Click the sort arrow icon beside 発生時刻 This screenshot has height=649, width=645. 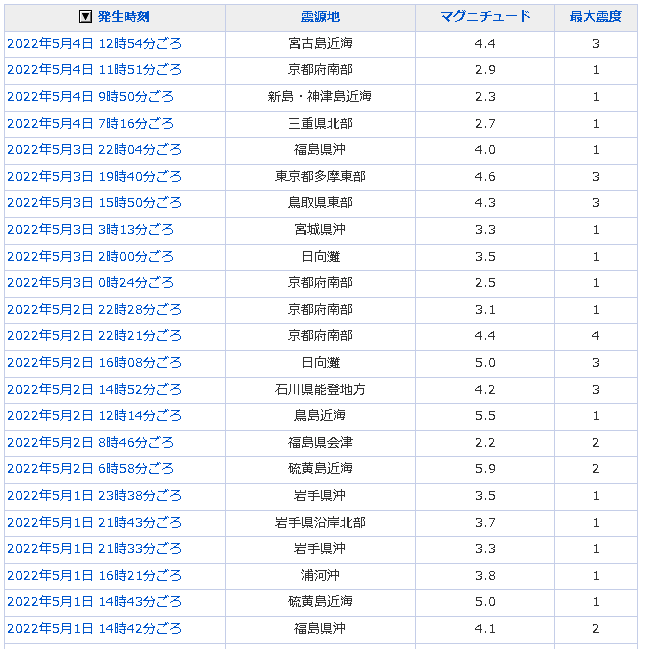click(x=85, y=17)
